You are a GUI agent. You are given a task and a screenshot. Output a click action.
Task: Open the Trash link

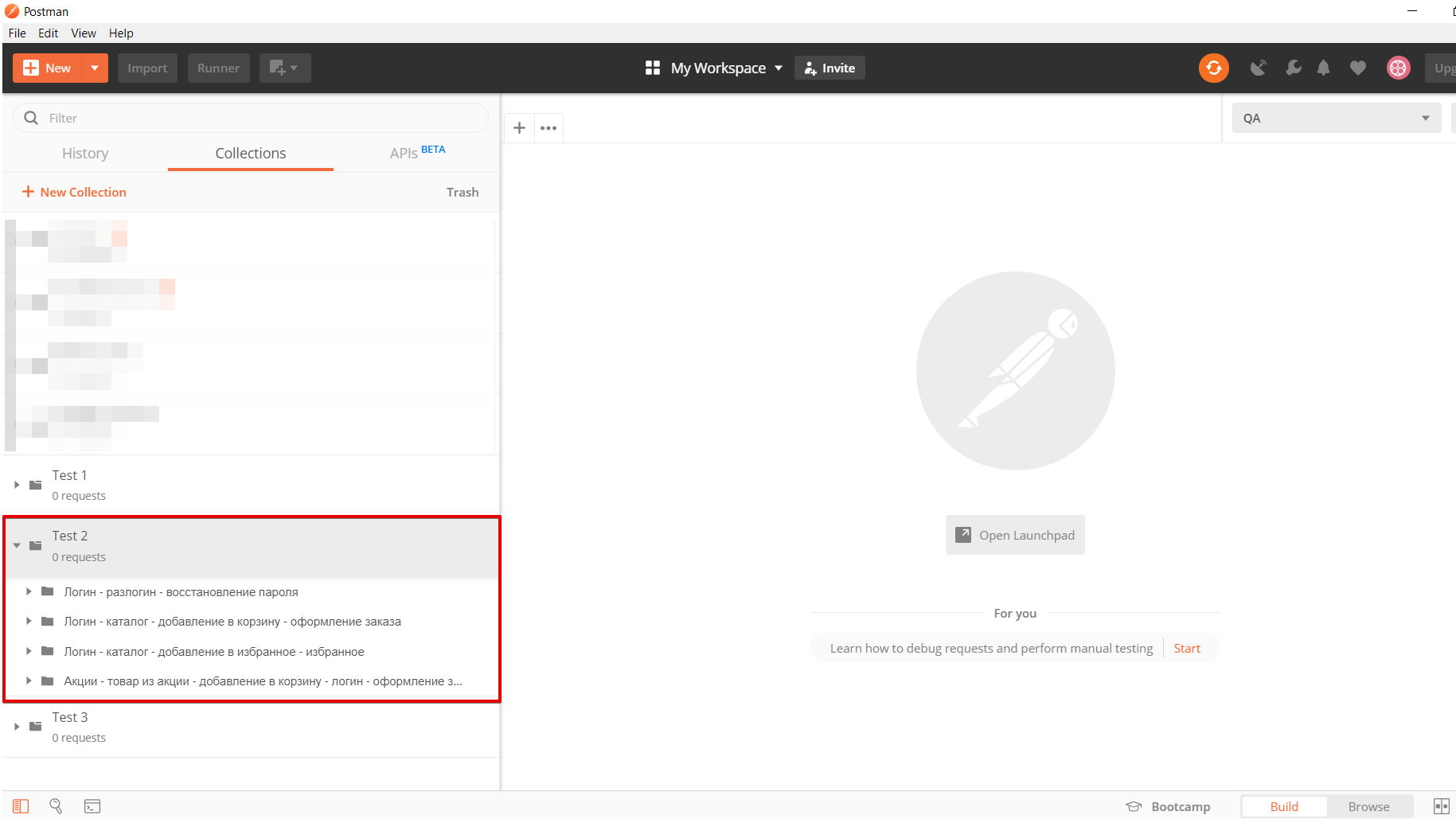coord(463,193)
